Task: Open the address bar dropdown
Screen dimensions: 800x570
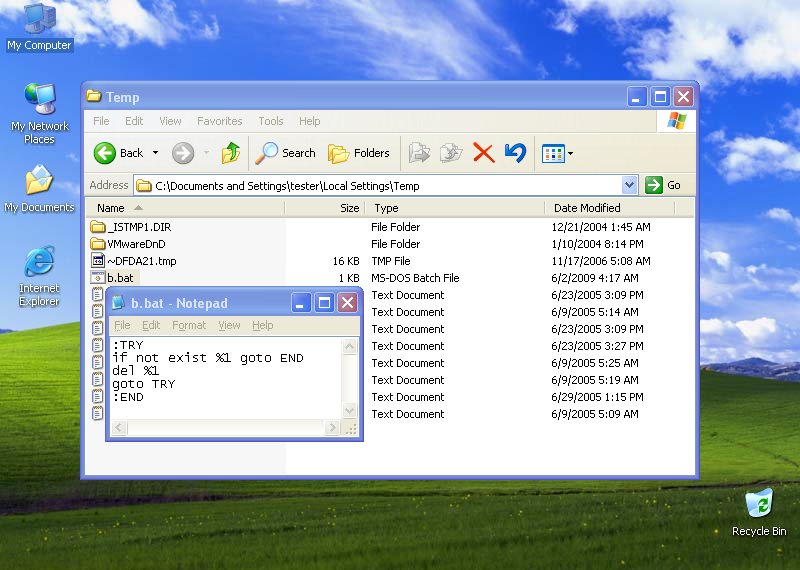Action: 630,185
